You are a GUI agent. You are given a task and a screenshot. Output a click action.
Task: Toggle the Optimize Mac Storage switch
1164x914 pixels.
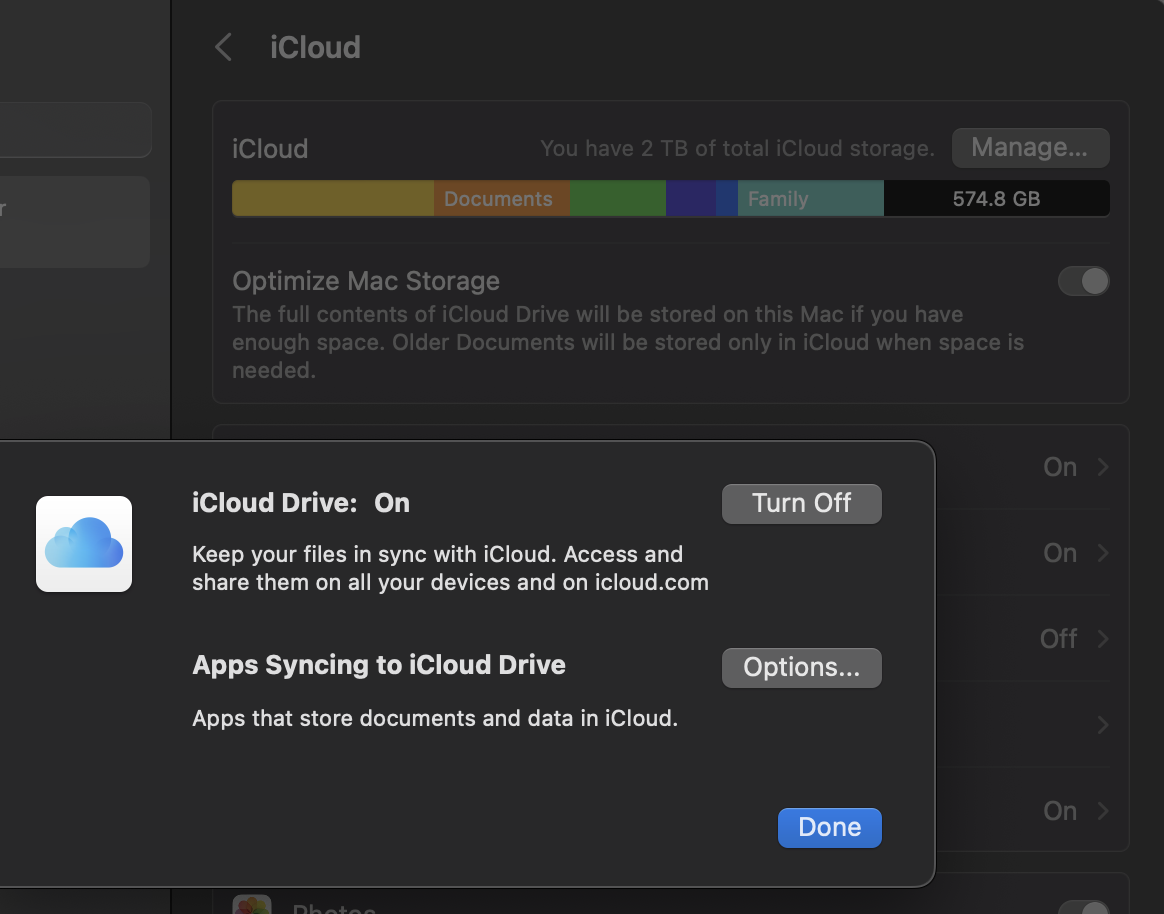1083,281
